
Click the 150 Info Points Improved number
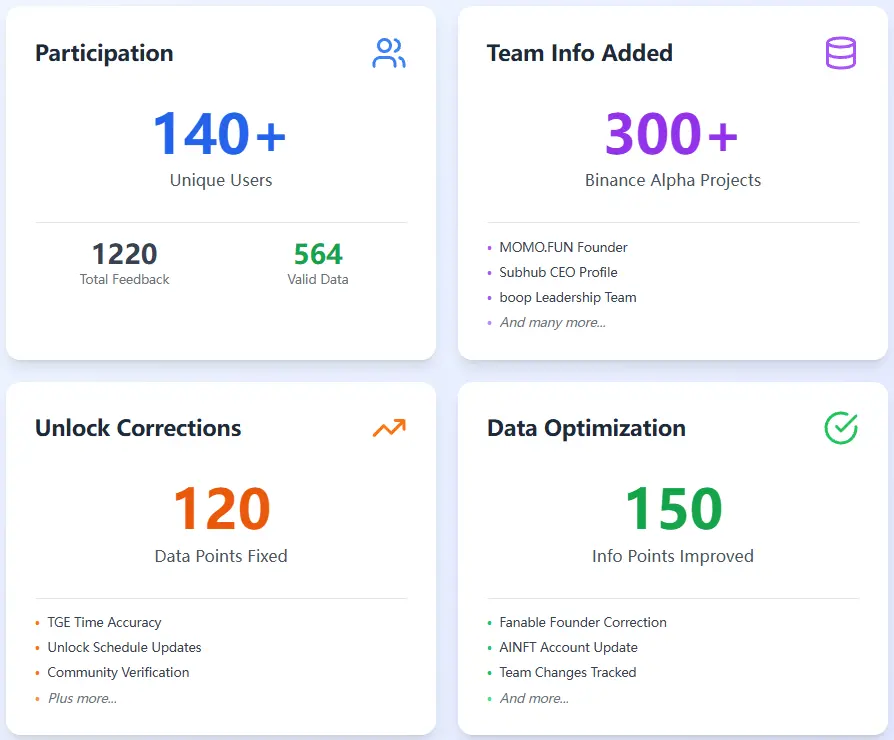point(673,509)
